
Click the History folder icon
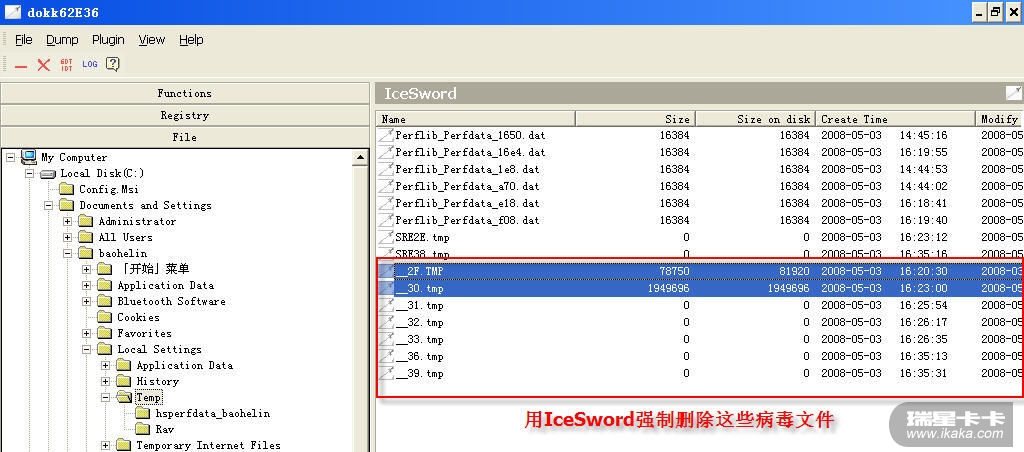pos(123,381)
